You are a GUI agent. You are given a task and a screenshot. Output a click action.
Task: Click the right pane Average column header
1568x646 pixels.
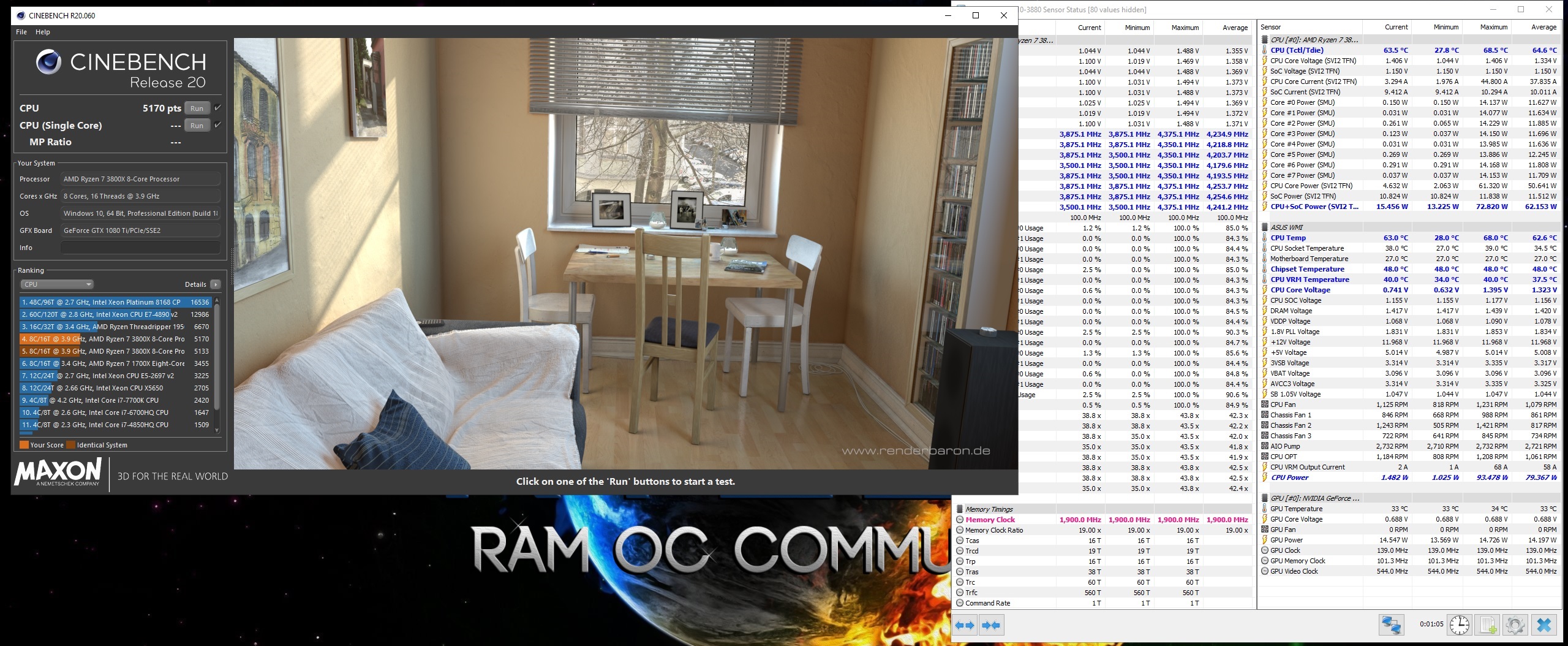1536,27
